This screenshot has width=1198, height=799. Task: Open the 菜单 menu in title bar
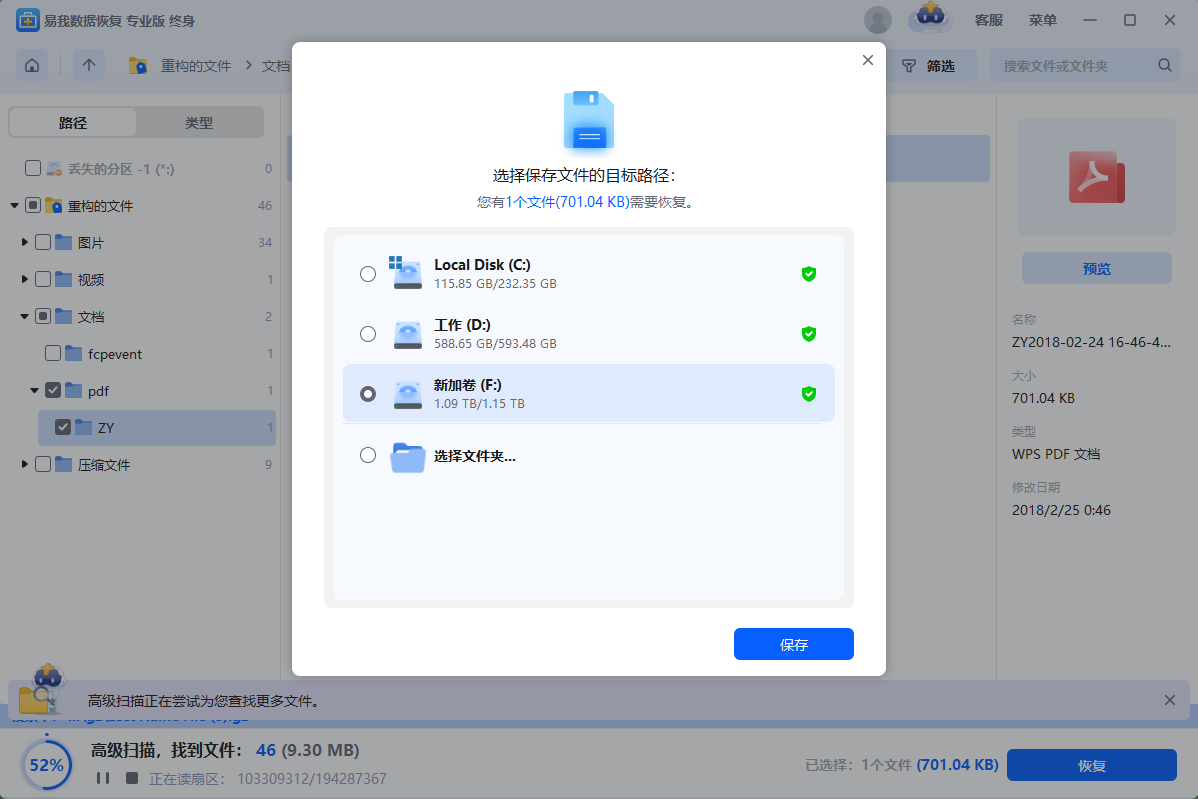(x=1043, y=20)
